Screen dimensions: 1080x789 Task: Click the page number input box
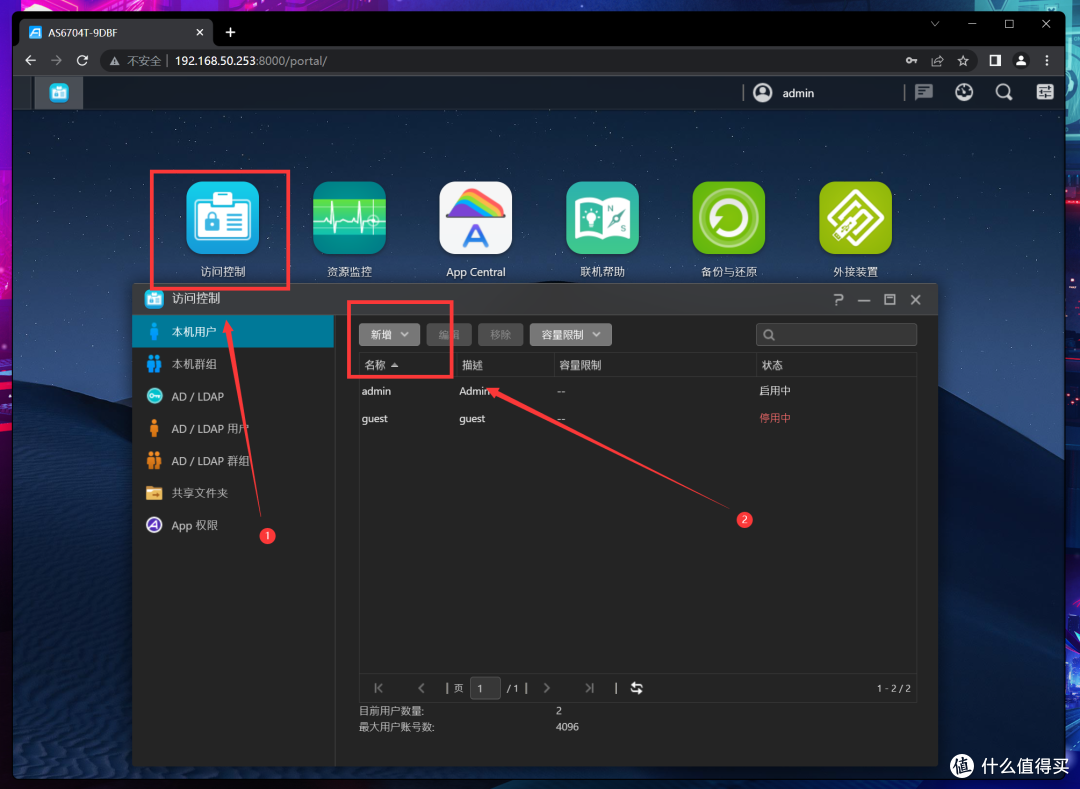pyautogui.click(x=485, y=688)
